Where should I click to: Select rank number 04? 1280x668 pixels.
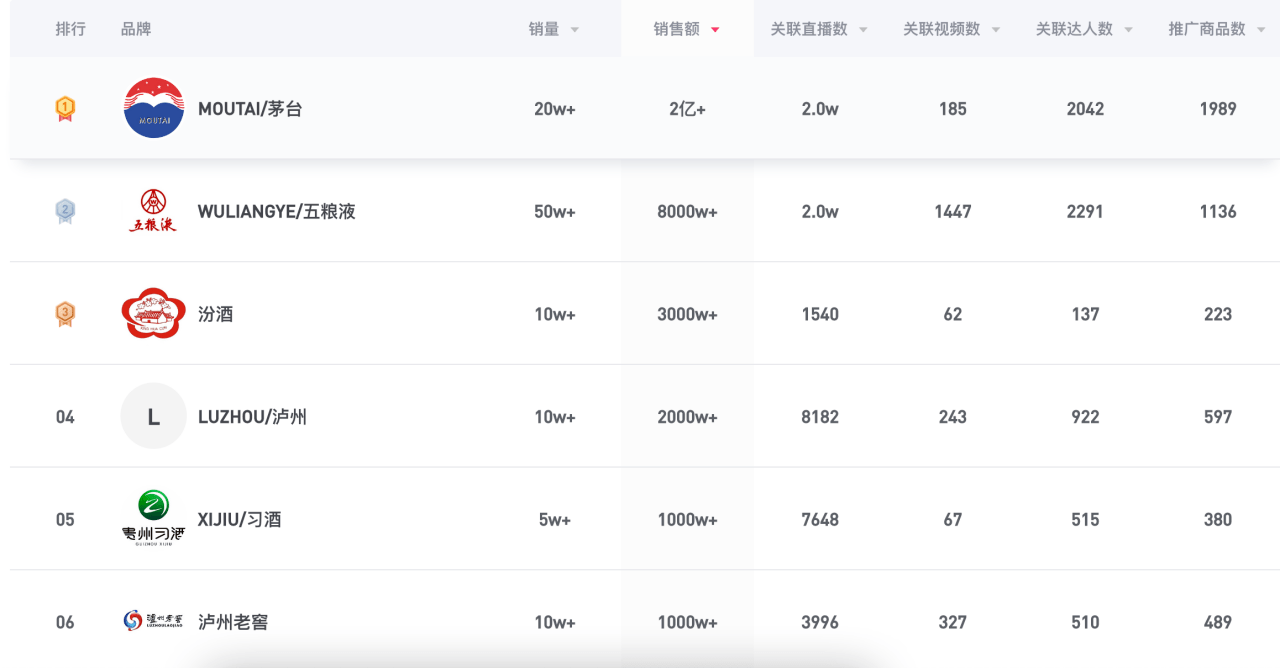65,417
